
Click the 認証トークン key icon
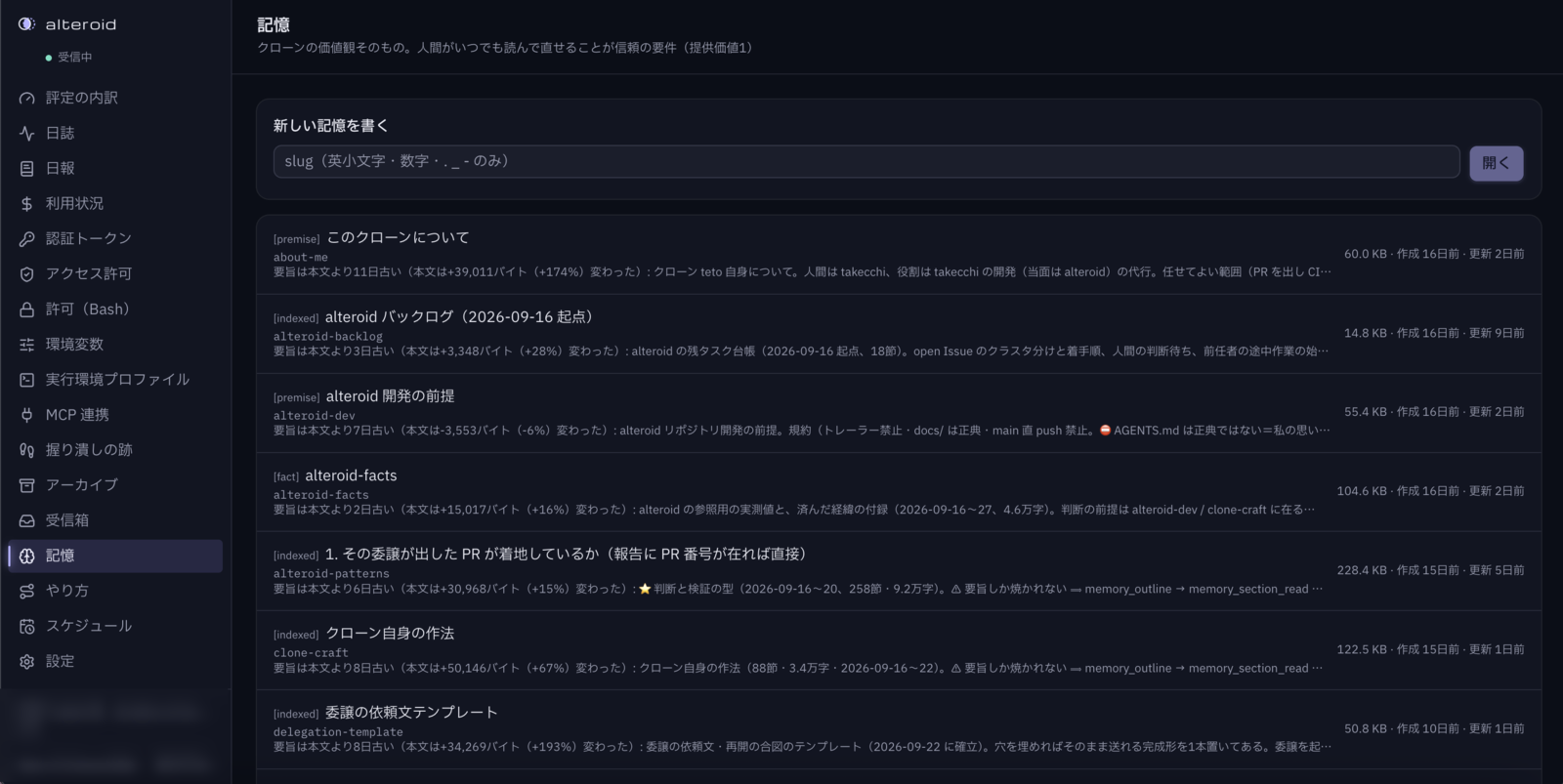coord(26,238)
